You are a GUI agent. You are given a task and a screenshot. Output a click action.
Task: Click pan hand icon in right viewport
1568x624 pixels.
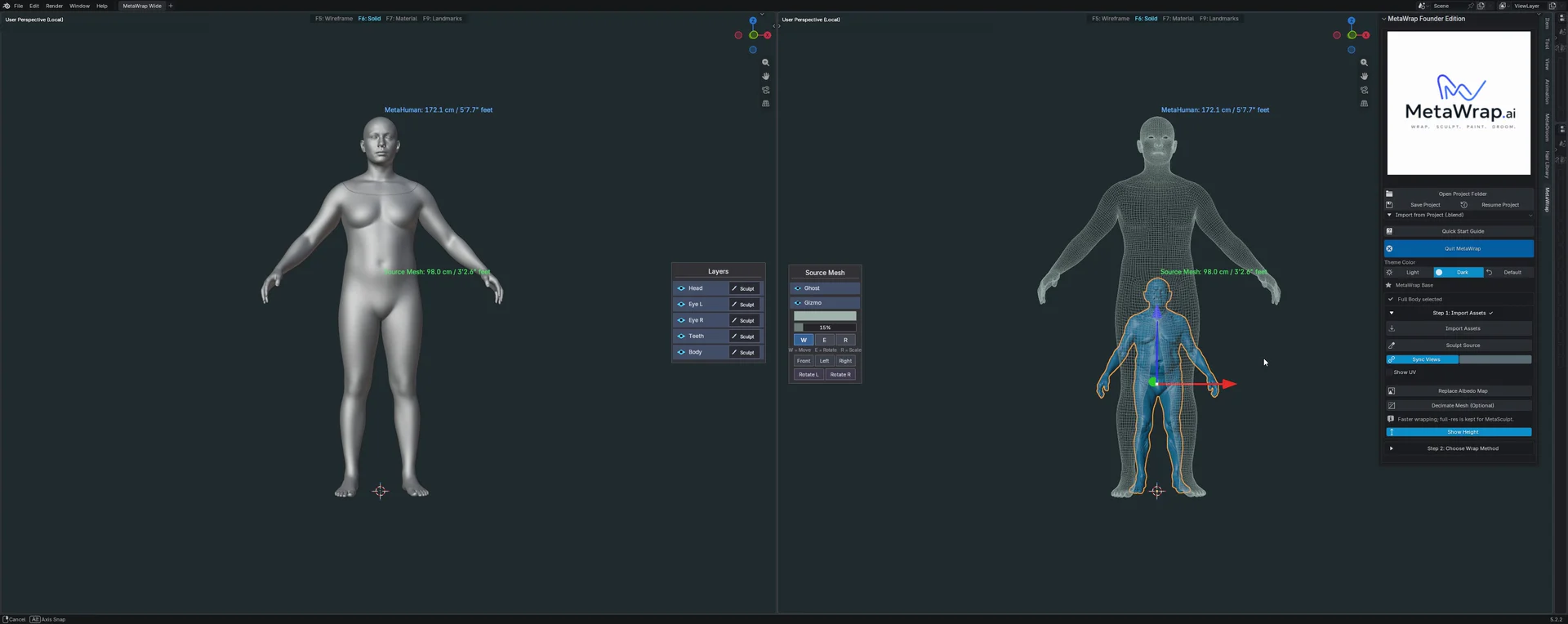(x=1364, y=76)
